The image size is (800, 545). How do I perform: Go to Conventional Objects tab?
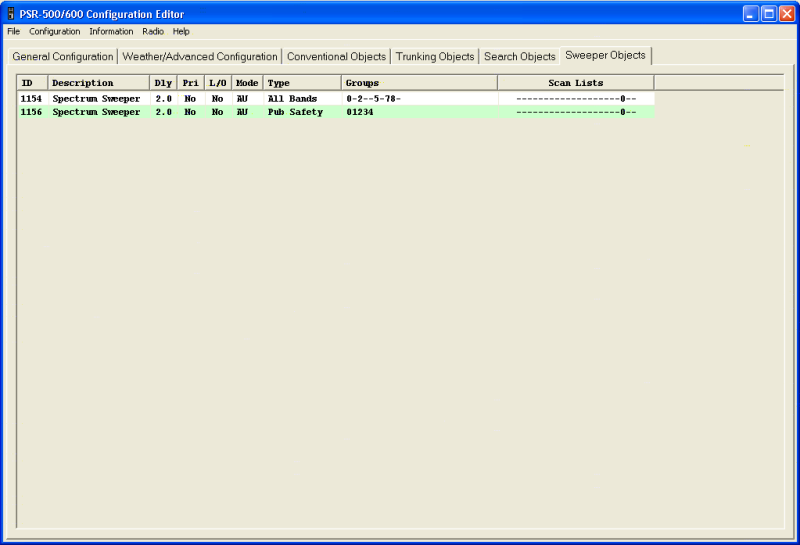click(x=336, y=57)
